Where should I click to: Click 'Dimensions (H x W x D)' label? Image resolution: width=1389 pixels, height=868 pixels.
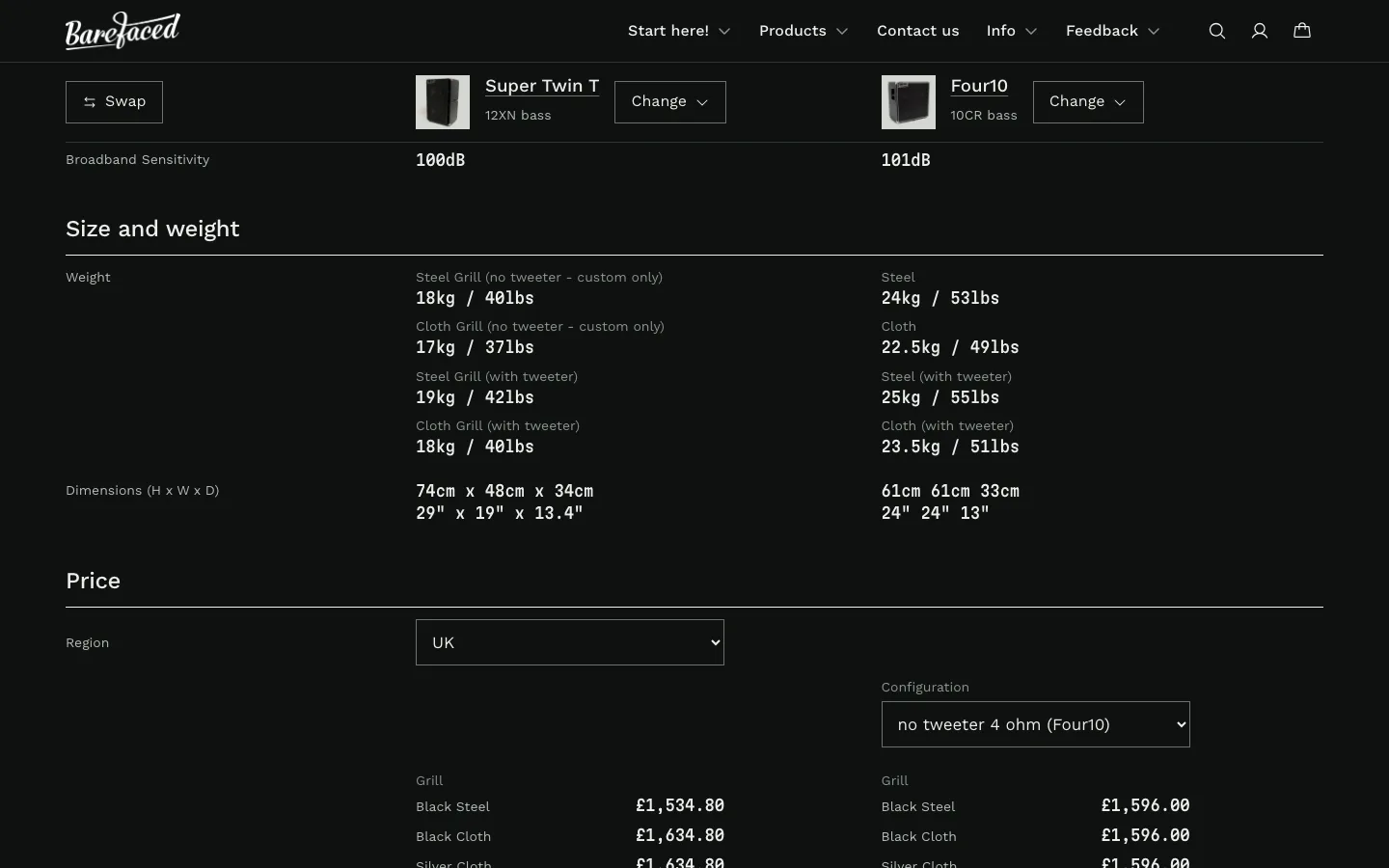pos(143,490)
